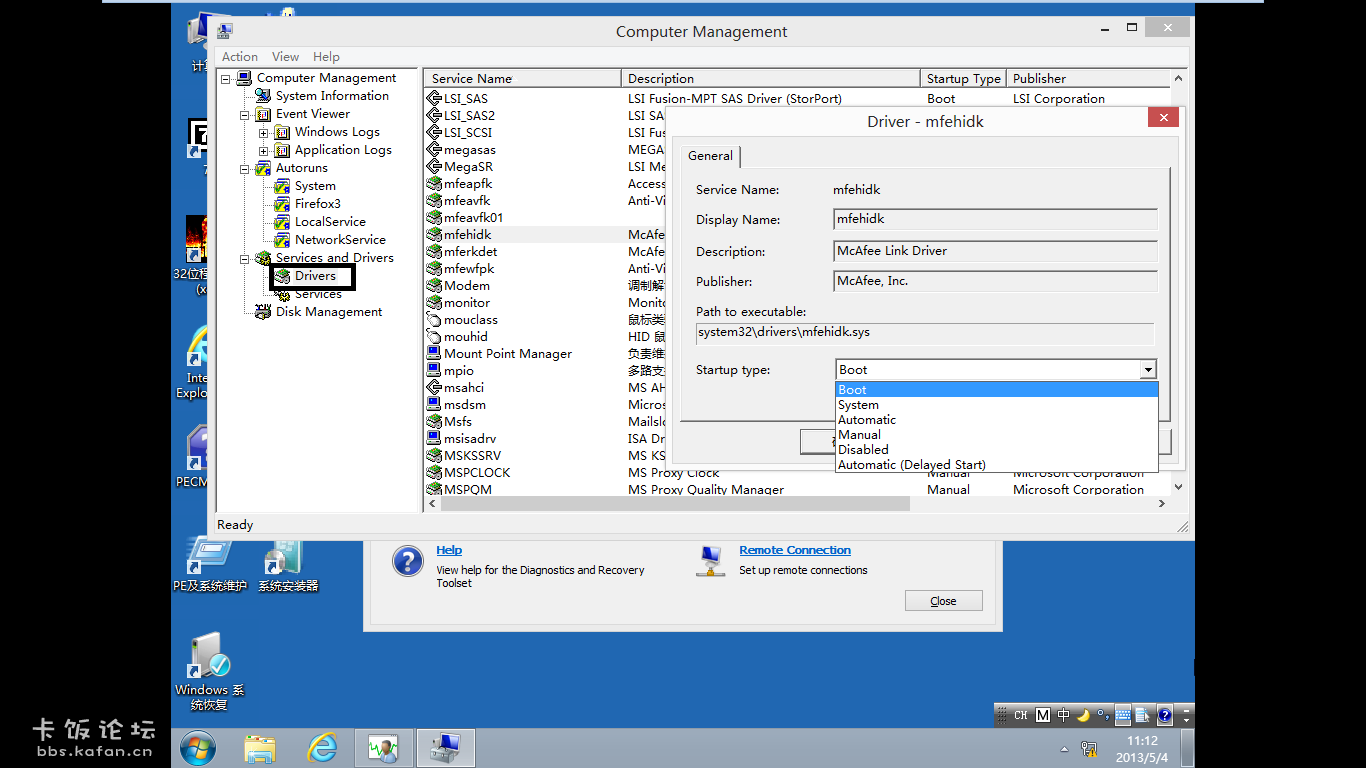Click the Help link in the Toolset window
The image size is (1366, 768).
pos(449,550)
